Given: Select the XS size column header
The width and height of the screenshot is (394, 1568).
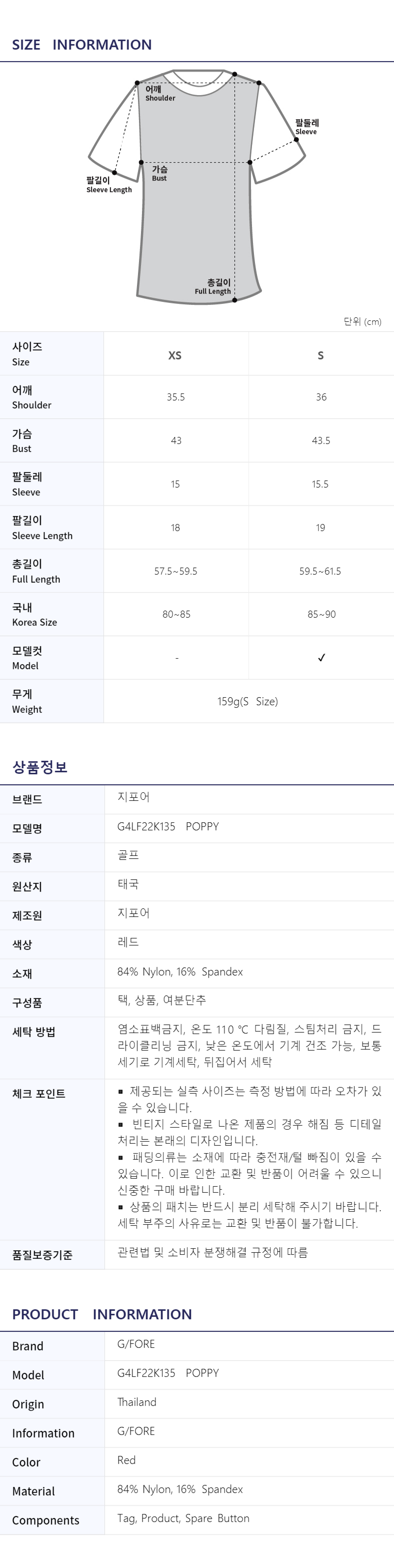Looking at the screenshot, I should click(x=175, y=355).
